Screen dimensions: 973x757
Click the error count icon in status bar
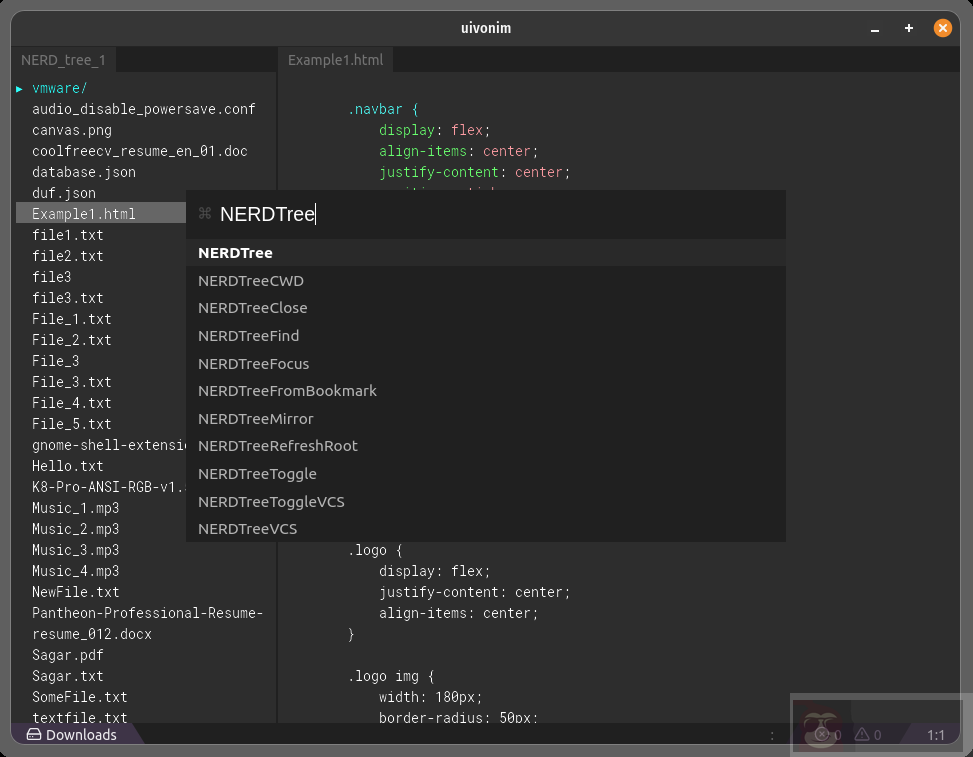pos(821,734)
